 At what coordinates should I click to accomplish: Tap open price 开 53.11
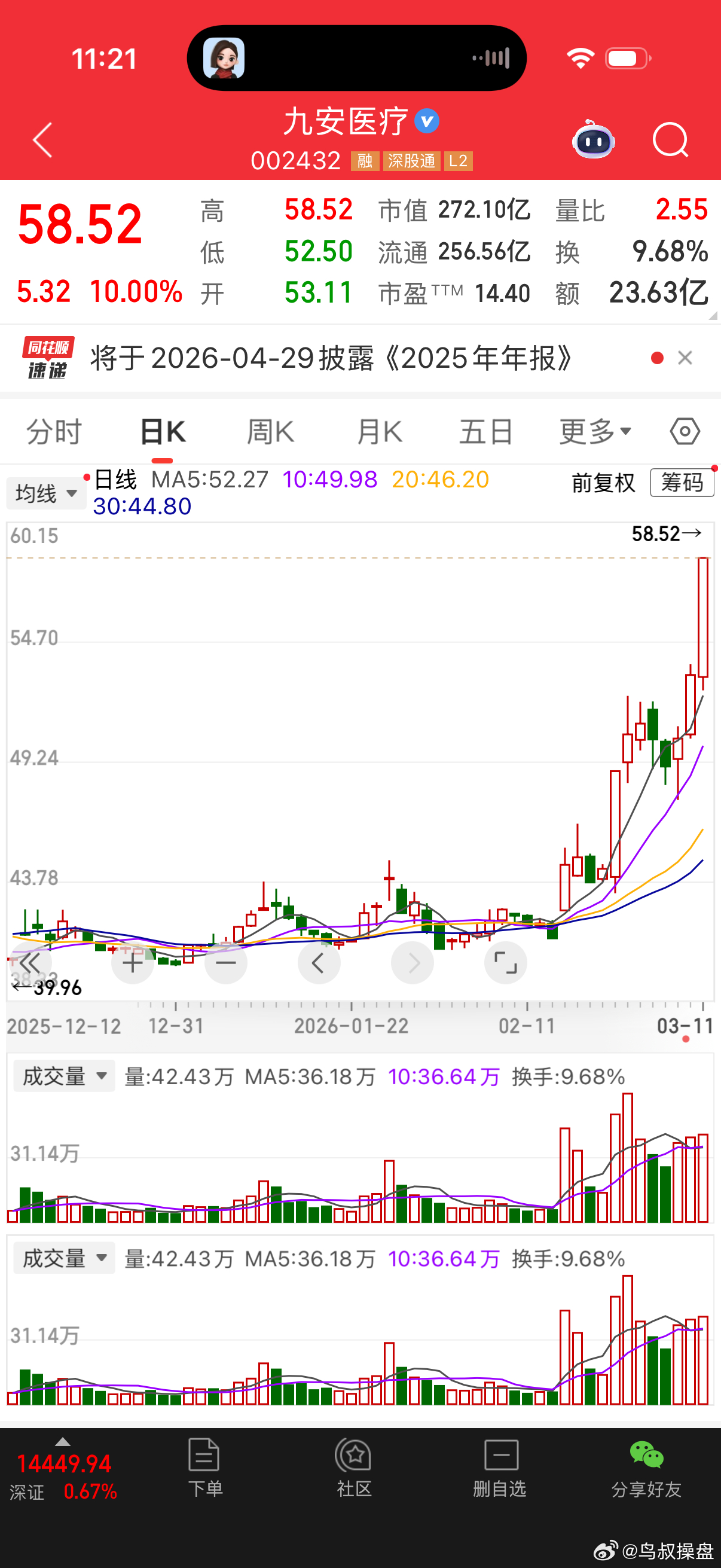tap(277, 293)
